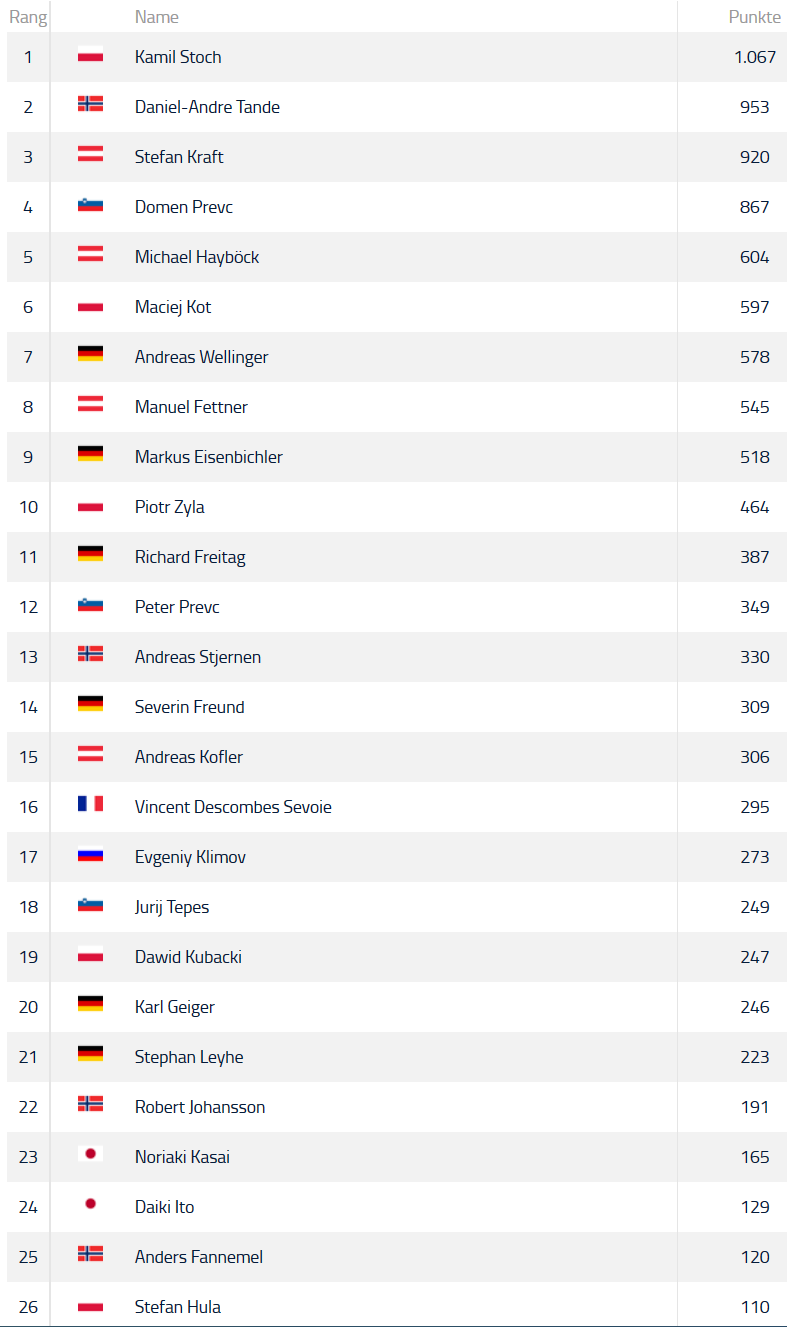Click the Polish flag next to Kamil Stoch
787x1327 pixels.
90,57
